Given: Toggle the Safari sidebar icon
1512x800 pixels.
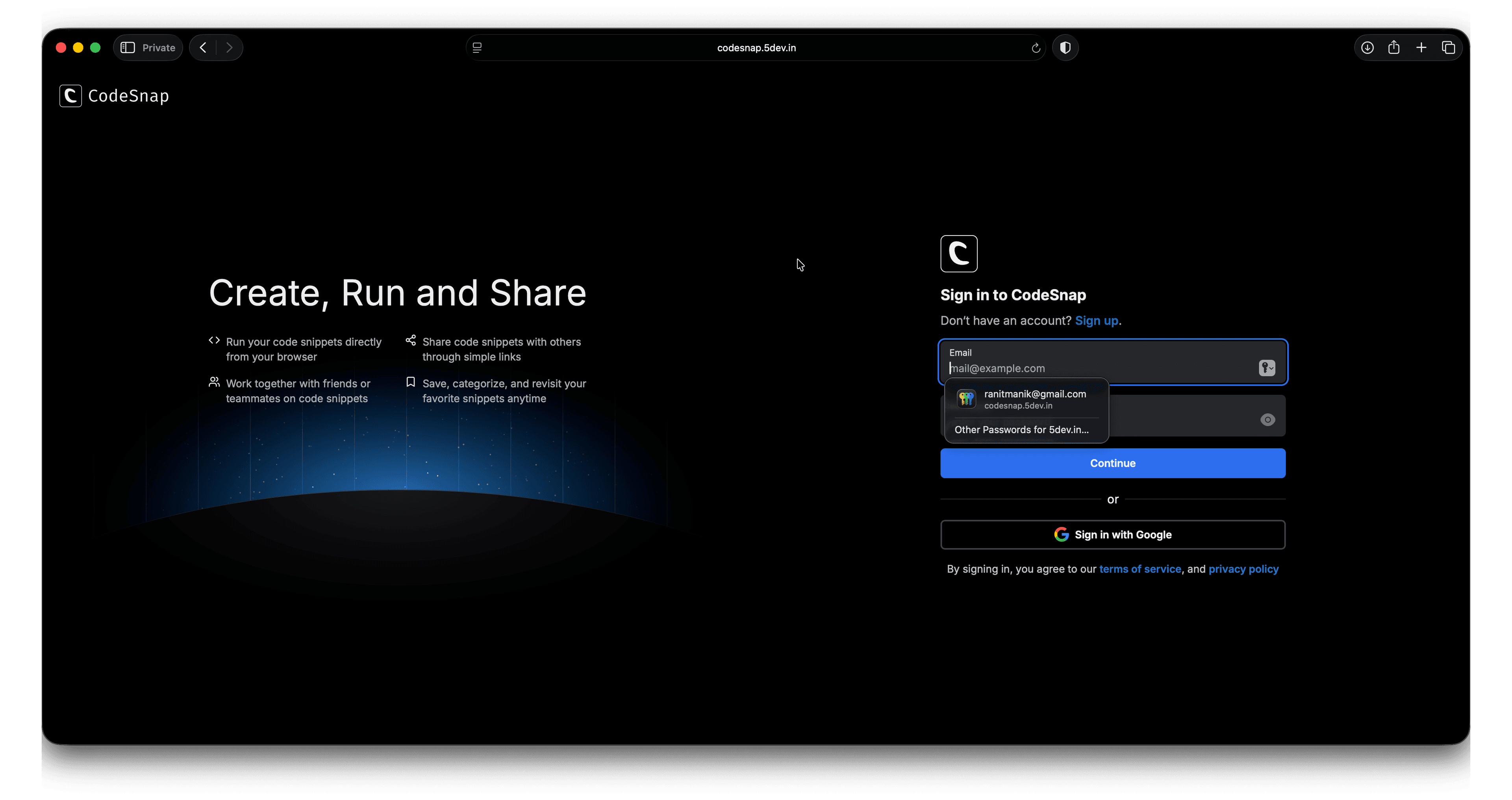Looking at the screenshot, I should 127,48.
